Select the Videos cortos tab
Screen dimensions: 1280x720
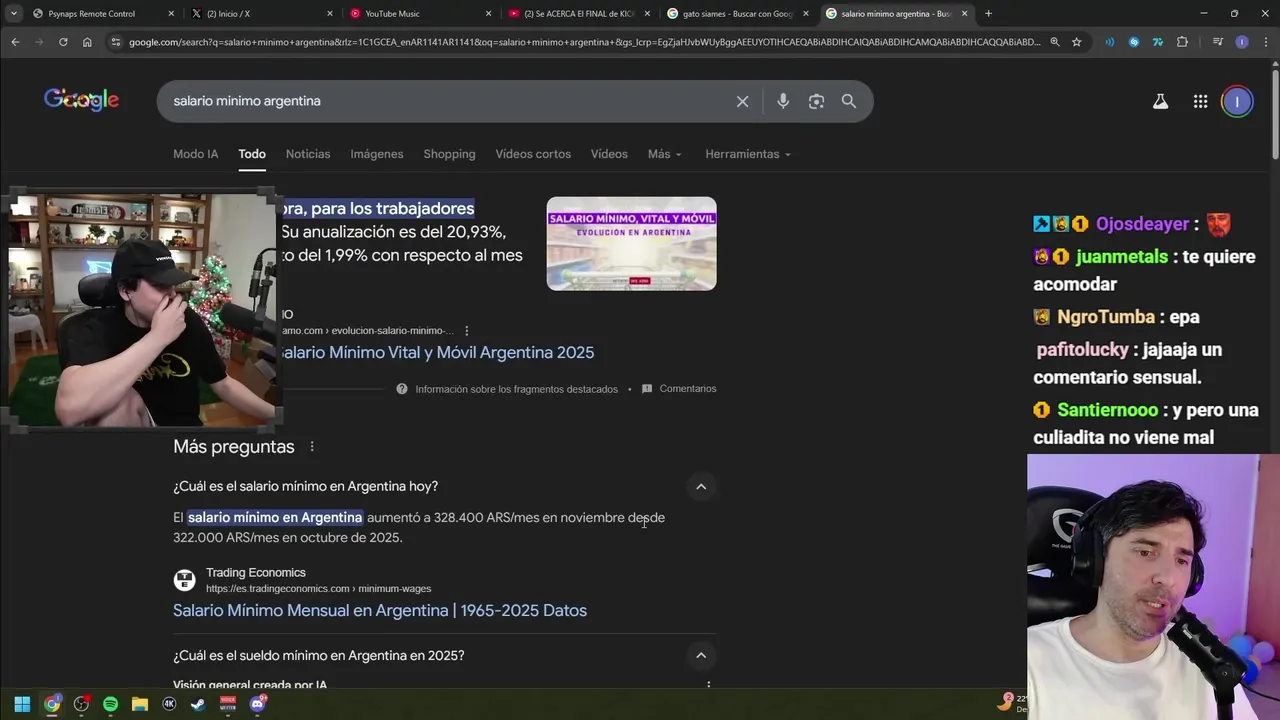pos(533,154)
